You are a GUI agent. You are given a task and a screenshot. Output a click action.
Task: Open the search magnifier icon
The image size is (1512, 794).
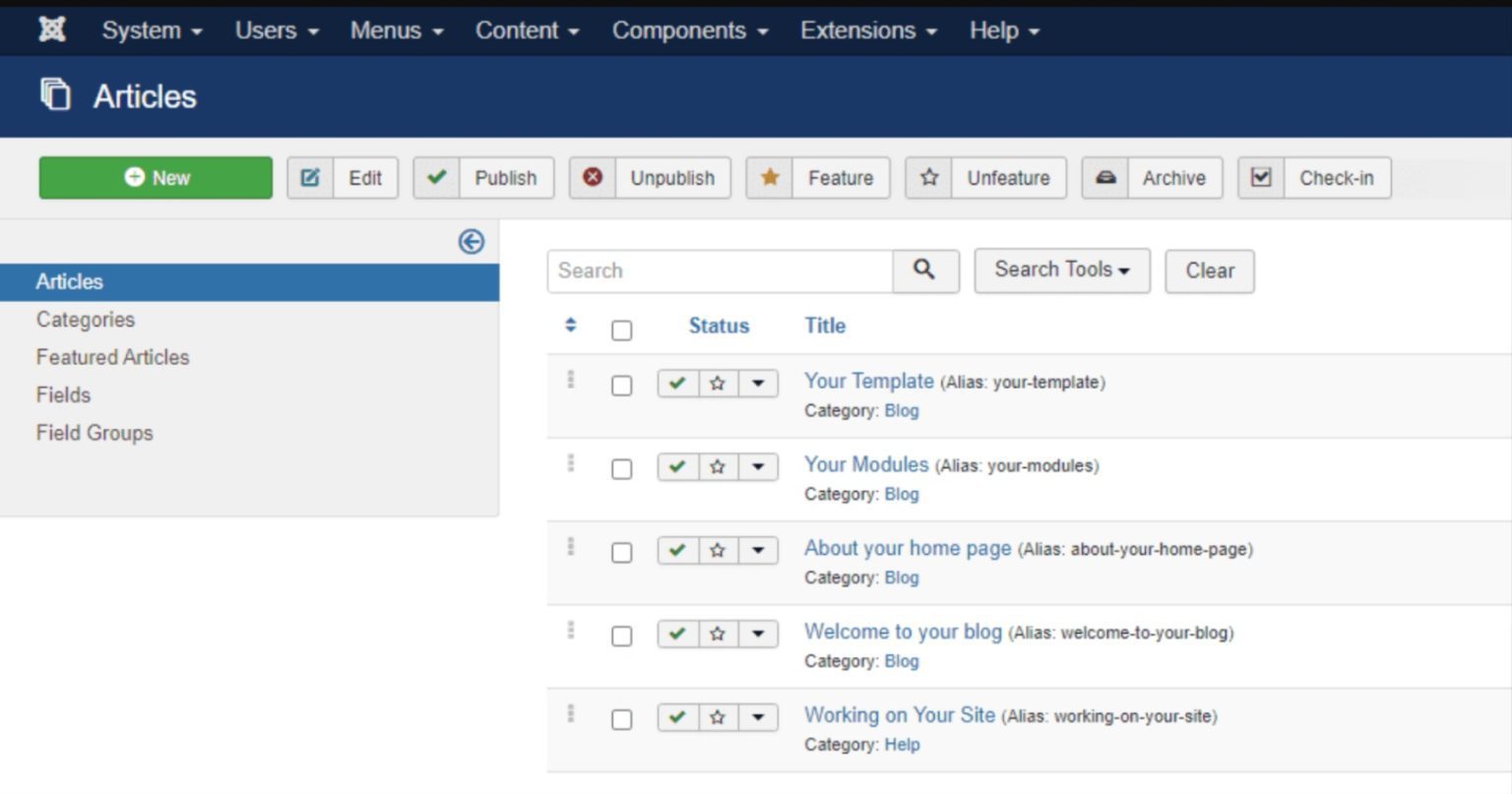tap(924, 271)
